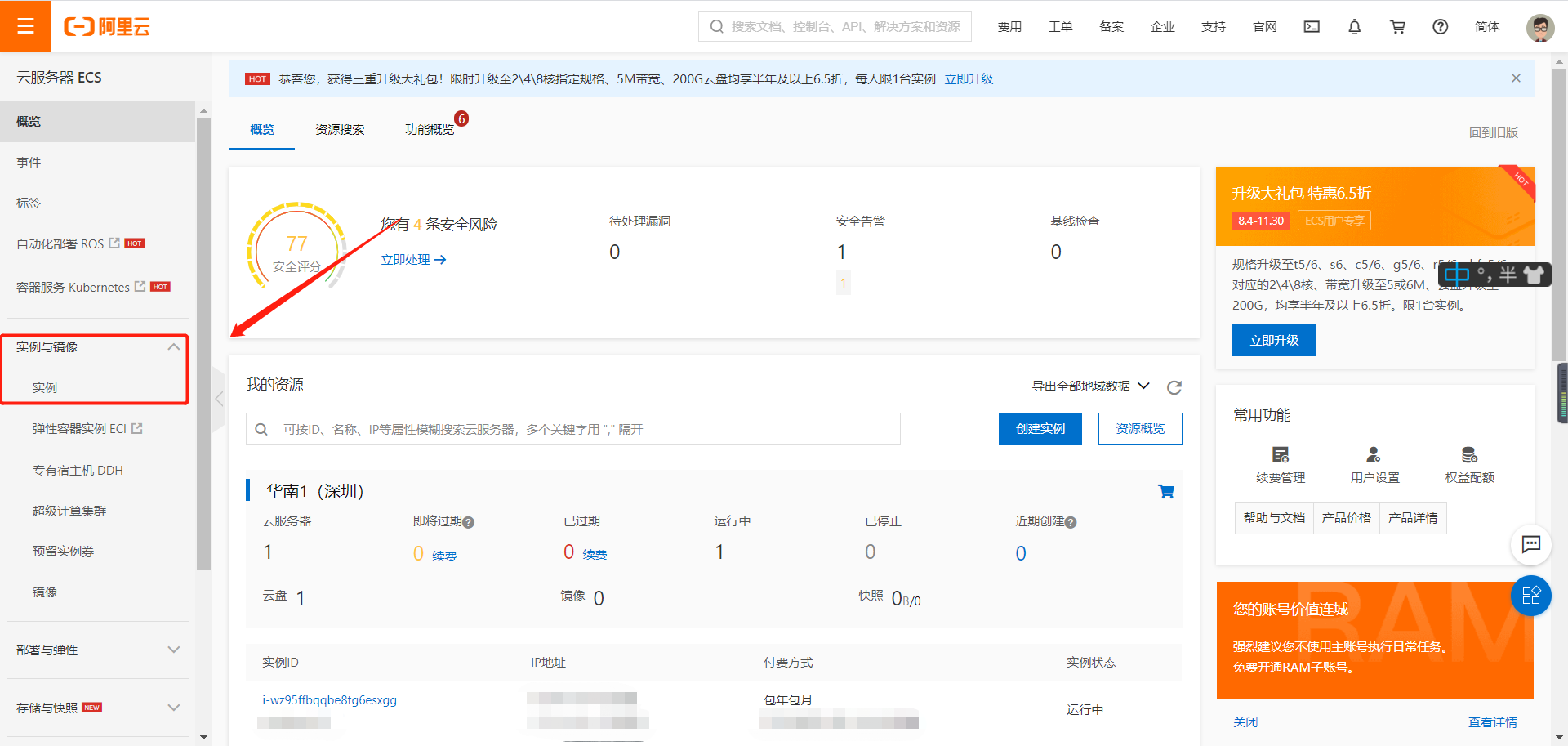Viewport: 1568px width, 746px height.
Task: Click 关闭 under the RAM card
Action: (1245, 721)
